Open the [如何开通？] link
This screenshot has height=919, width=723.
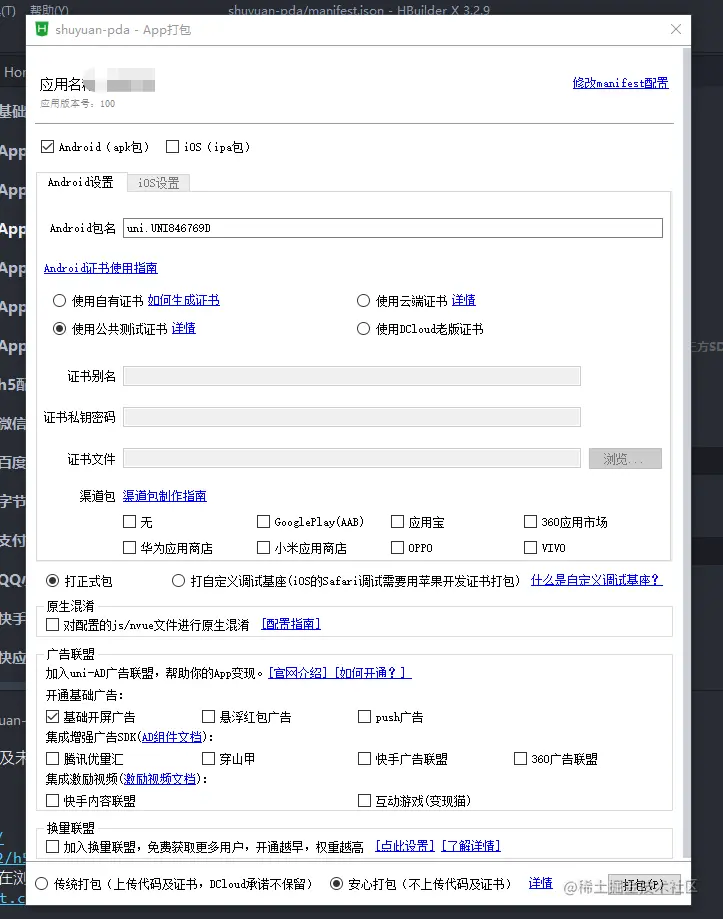coord(373,673)
